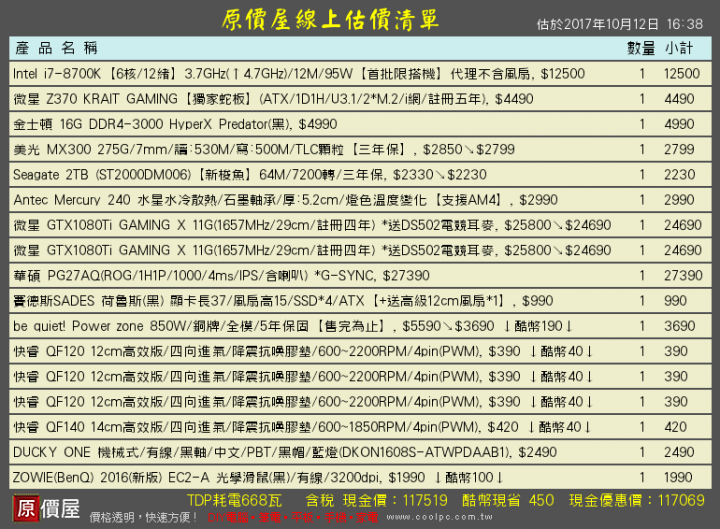Click subtotal 12500 in the Intel row

pos(682,73)
